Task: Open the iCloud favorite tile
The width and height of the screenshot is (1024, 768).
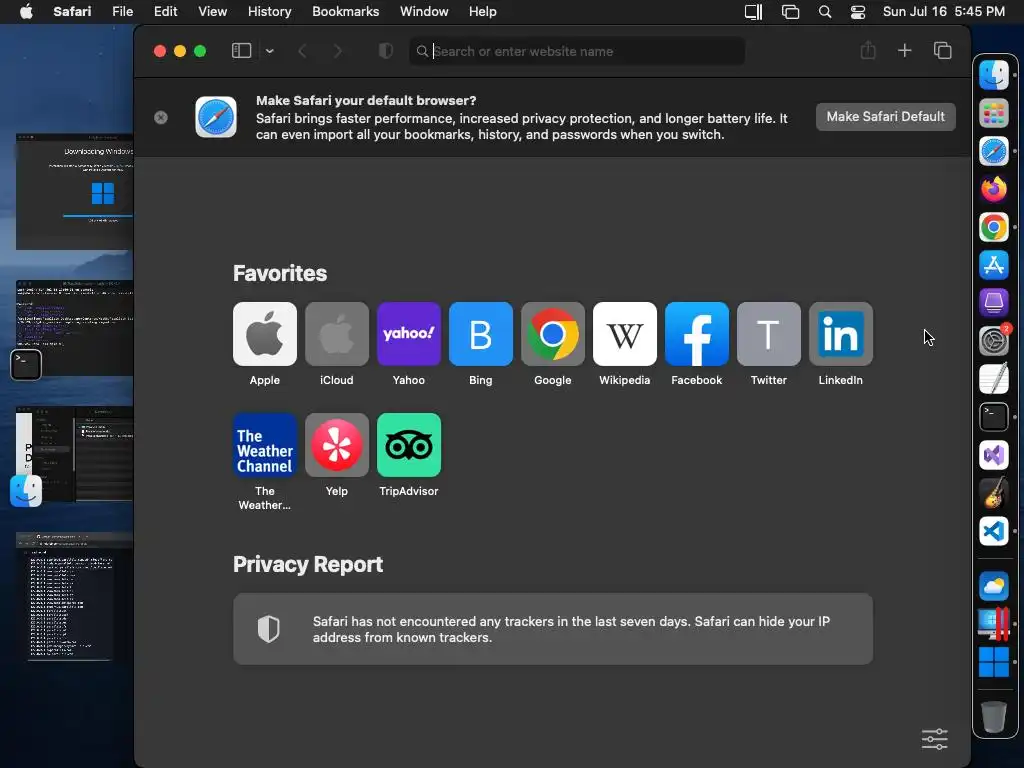Action: [336, 334]
